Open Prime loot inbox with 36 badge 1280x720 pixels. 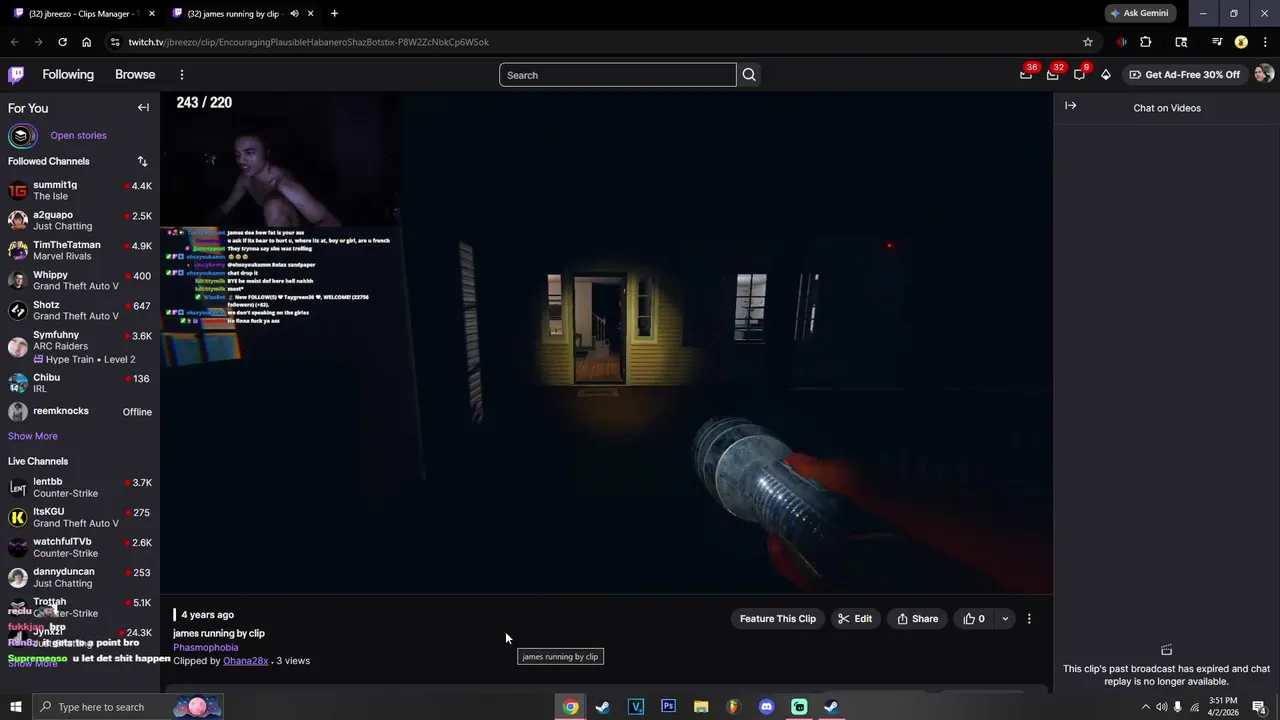pyautogui.click(x=1026, y=74)
